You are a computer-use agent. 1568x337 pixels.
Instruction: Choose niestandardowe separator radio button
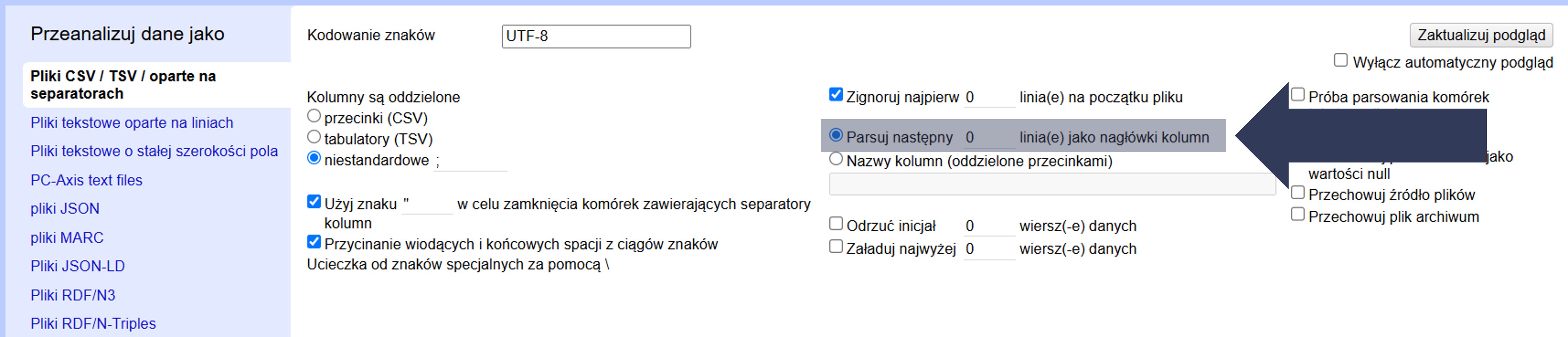pos(314,158)
